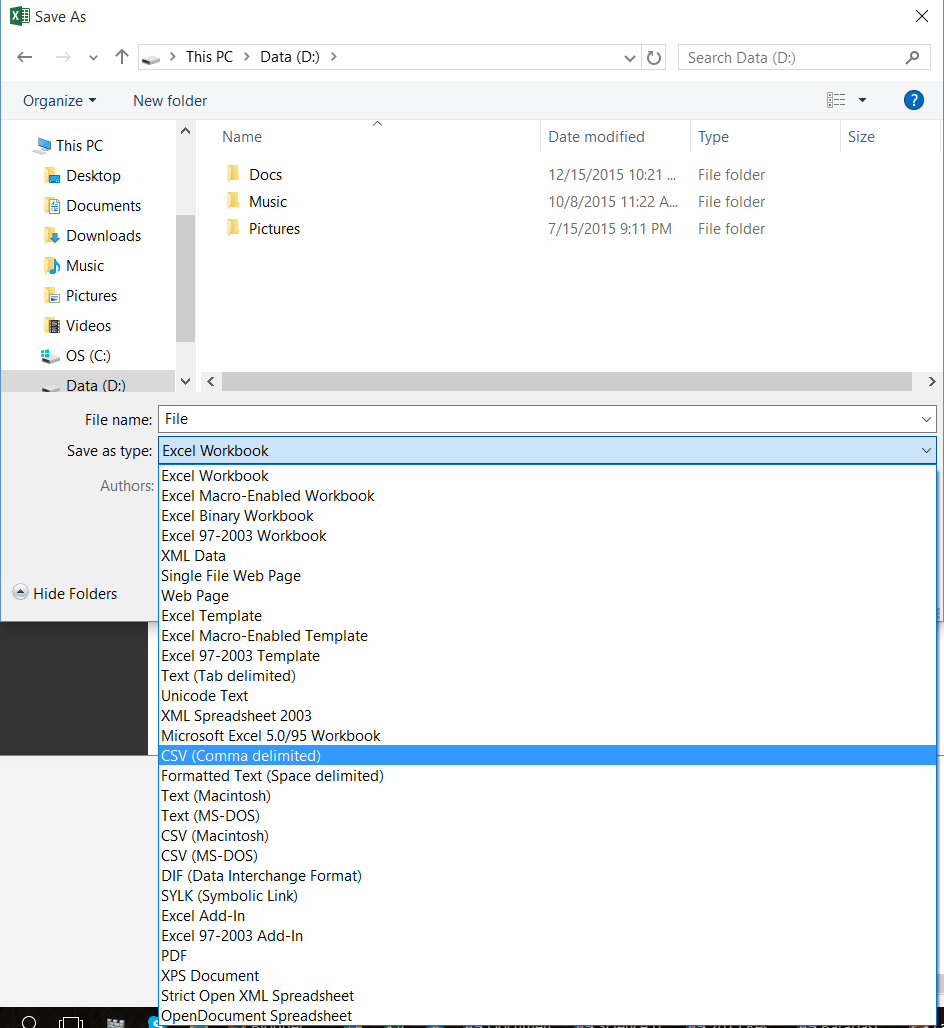Choose DIF (Data Interchange Format)

click(547, 876)
